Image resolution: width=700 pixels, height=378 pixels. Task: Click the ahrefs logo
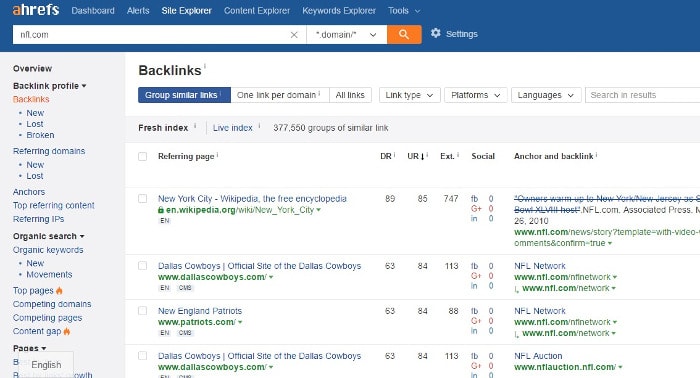(x=36, y=10)
